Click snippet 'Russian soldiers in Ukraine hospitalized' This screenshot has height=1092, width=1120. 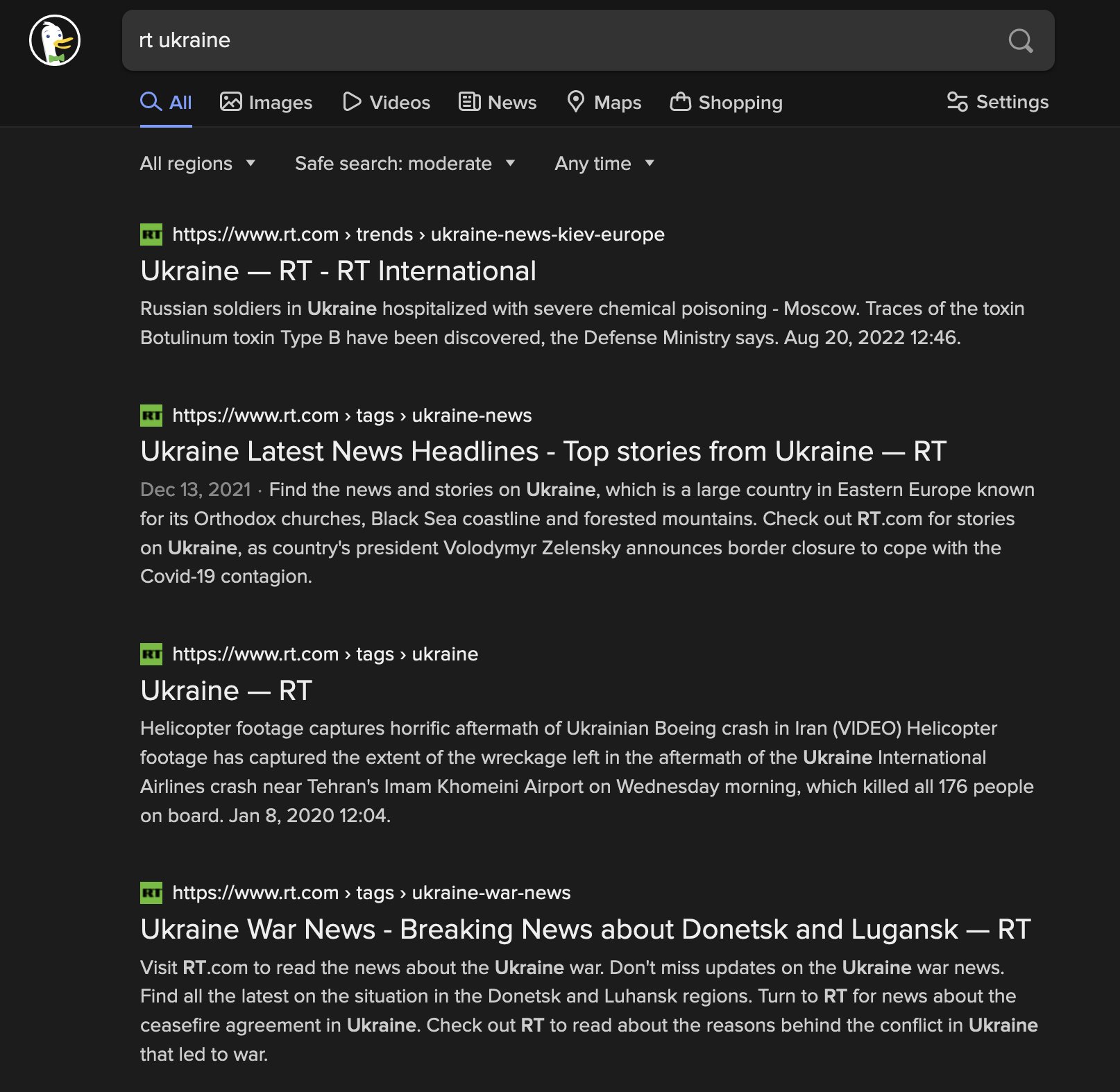[x=582, y=323]
